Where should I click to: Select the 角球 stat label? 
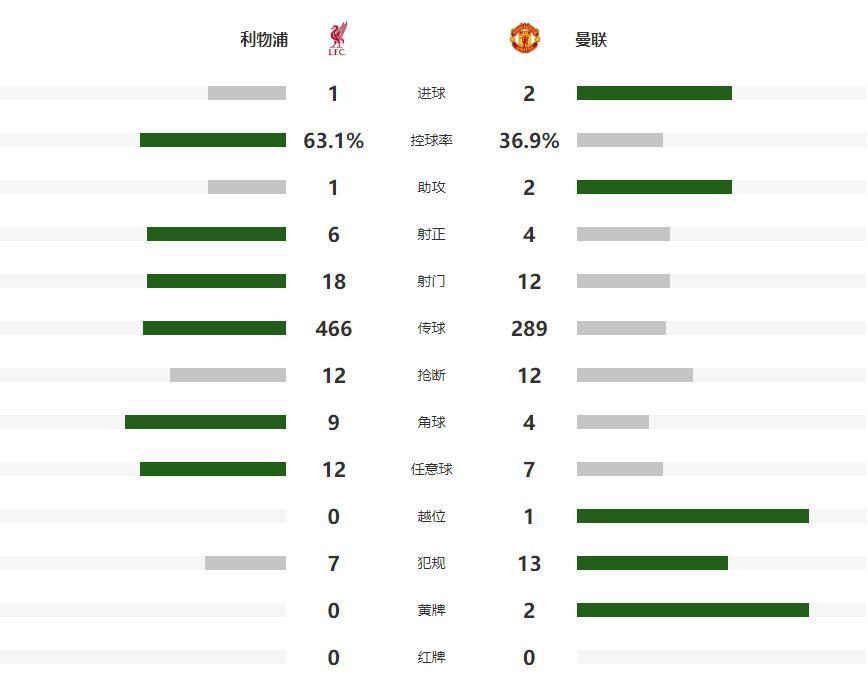[x=431, y=423]
